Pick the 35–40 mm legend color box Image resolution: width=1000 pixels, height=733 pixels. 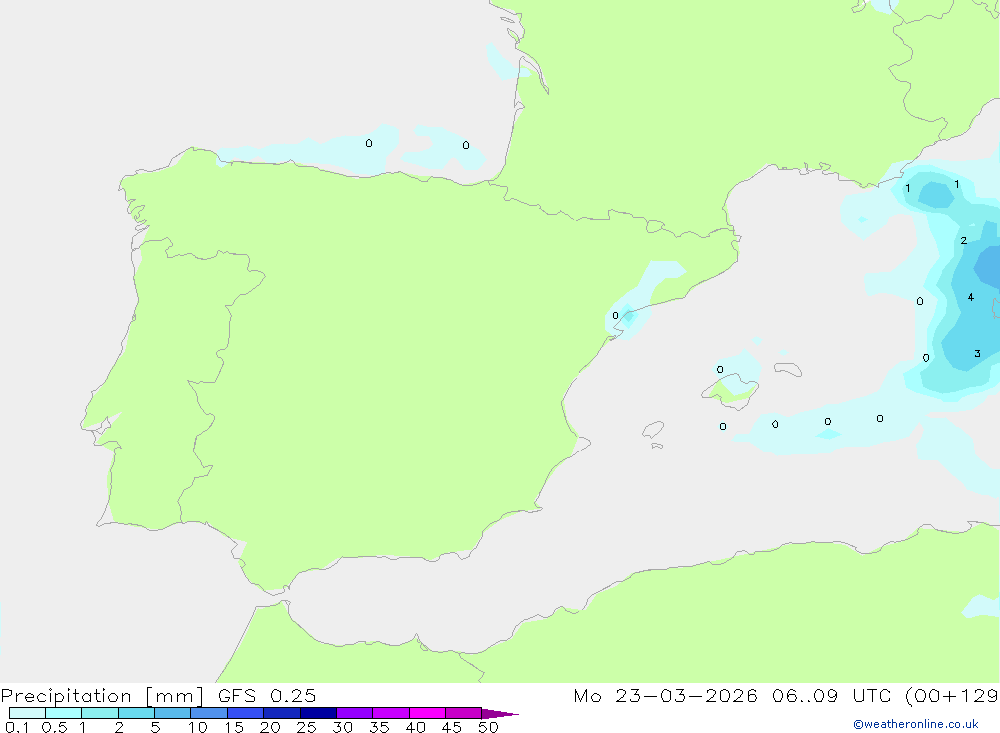coord(391,713)
